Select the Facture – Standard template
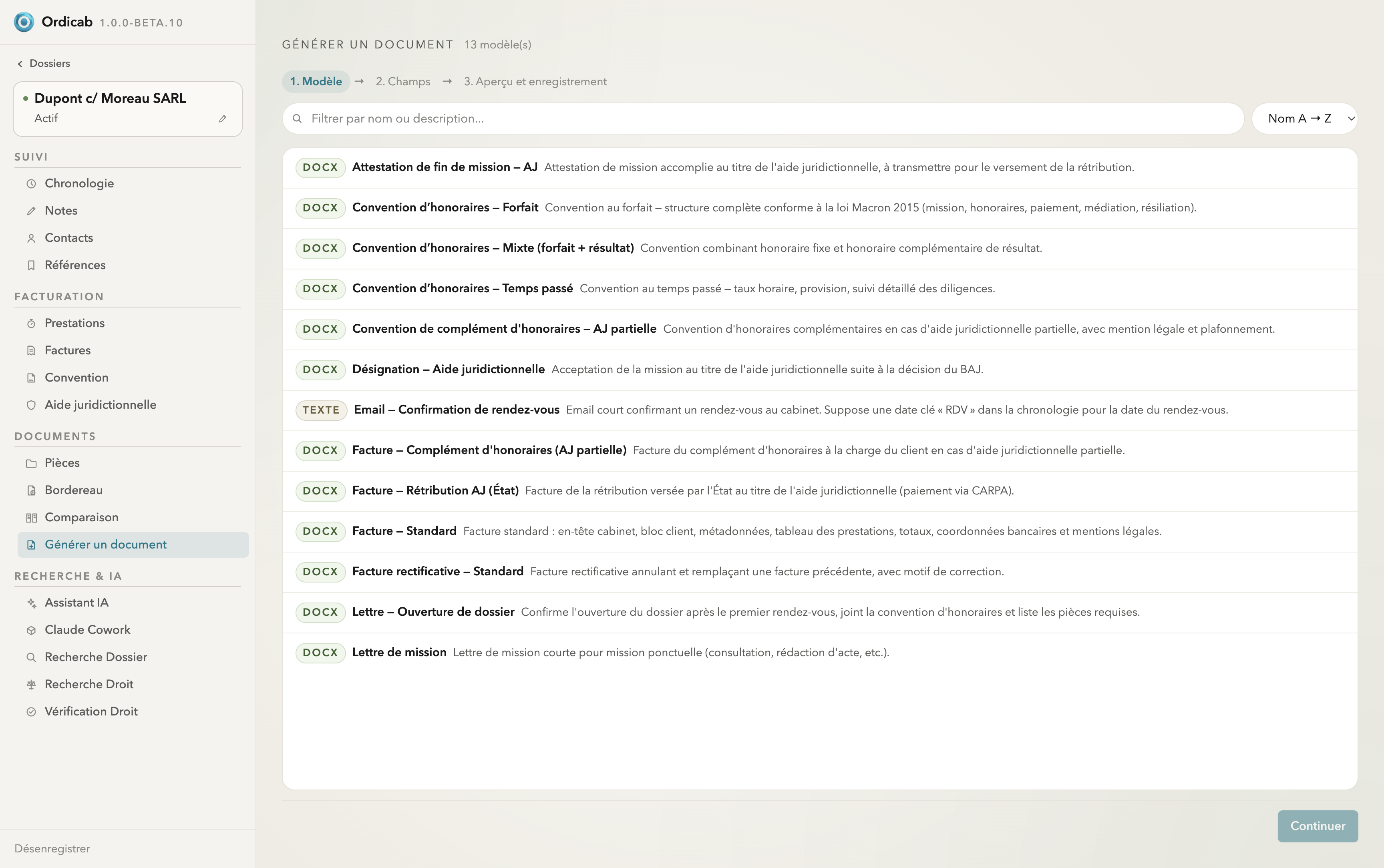Viewport: 1384px width, 868px height. click(820, 532)
